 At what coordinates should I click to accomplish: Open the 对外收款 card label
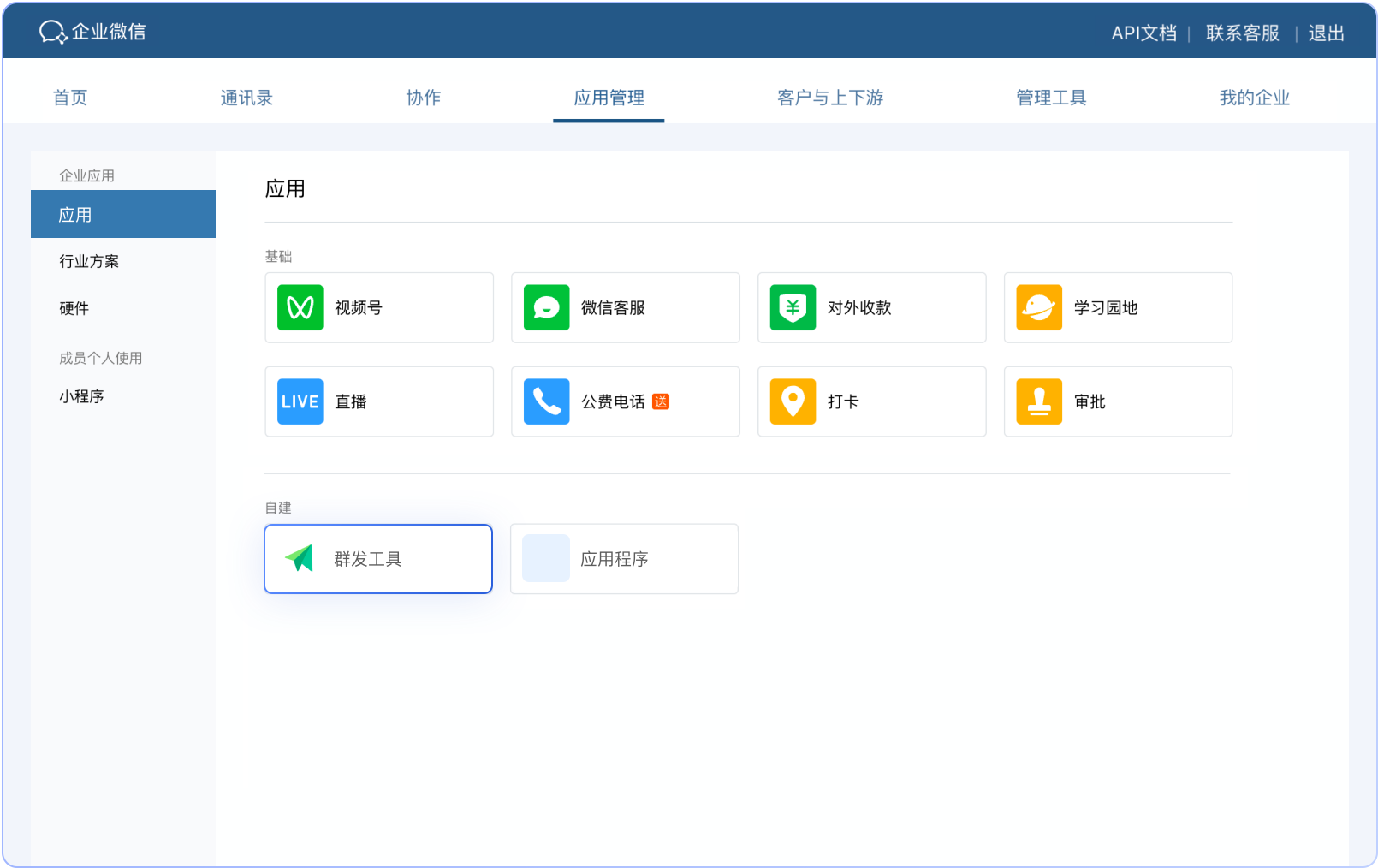(x=859, y=307)
